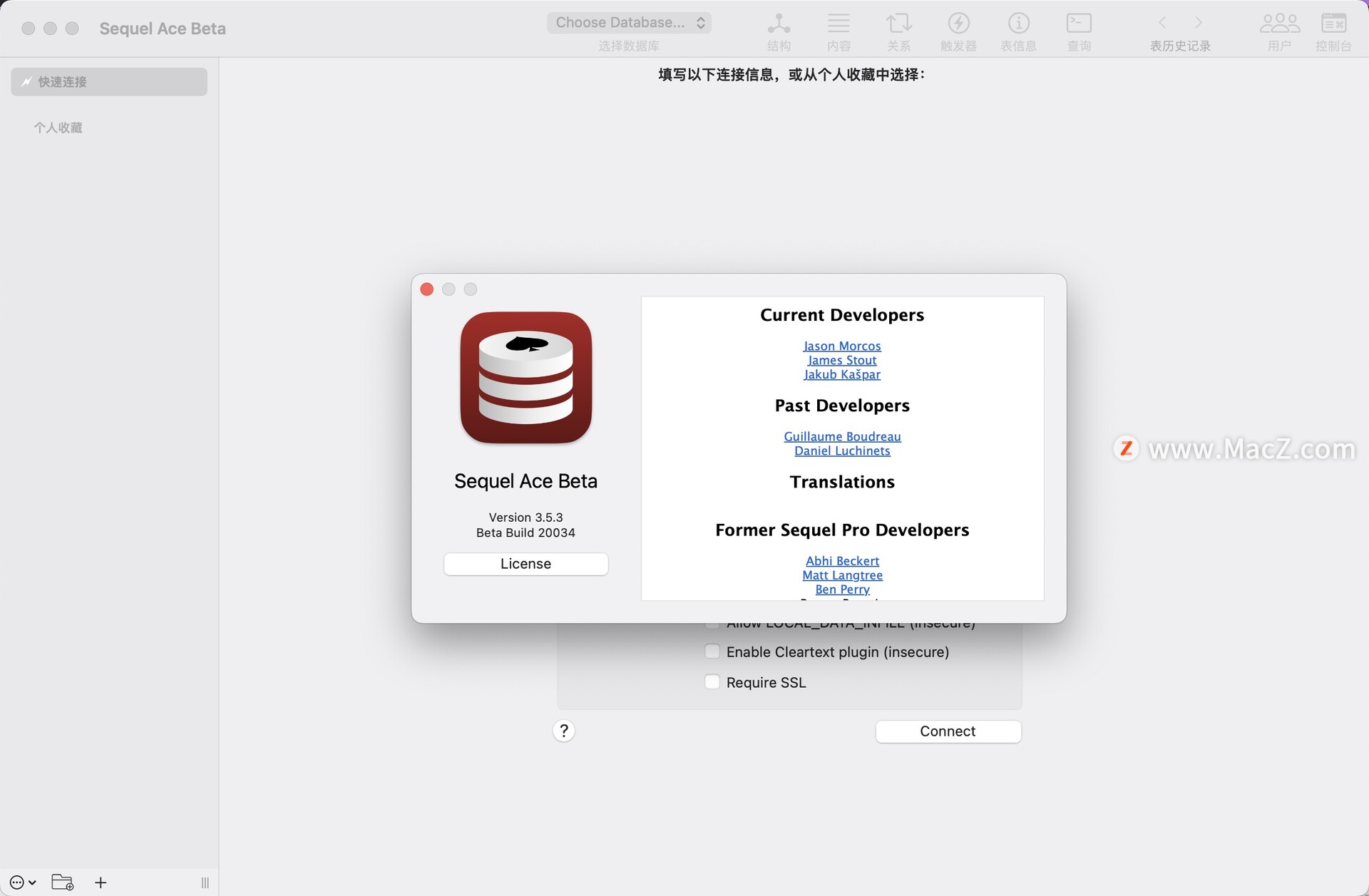Open Ben Perry link
The image size is (1369, 896).
[x=842, y=589]
